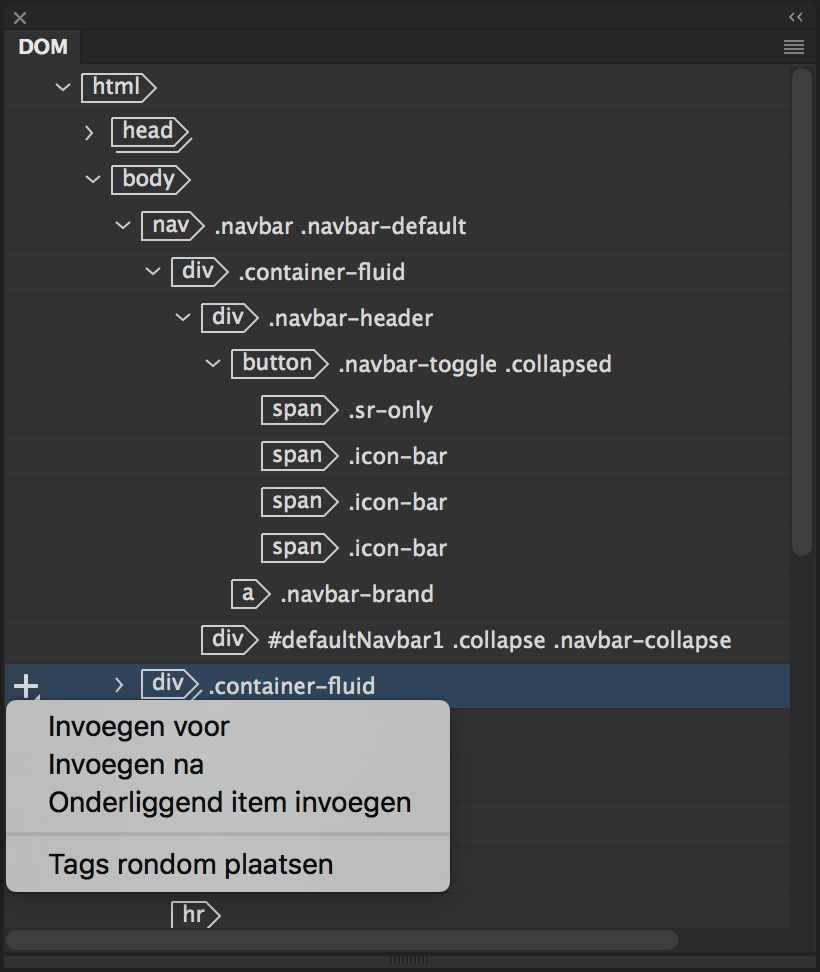Close the DOM panel with the X icon
This screenshot has height=972, width=820.
point(19,17)
